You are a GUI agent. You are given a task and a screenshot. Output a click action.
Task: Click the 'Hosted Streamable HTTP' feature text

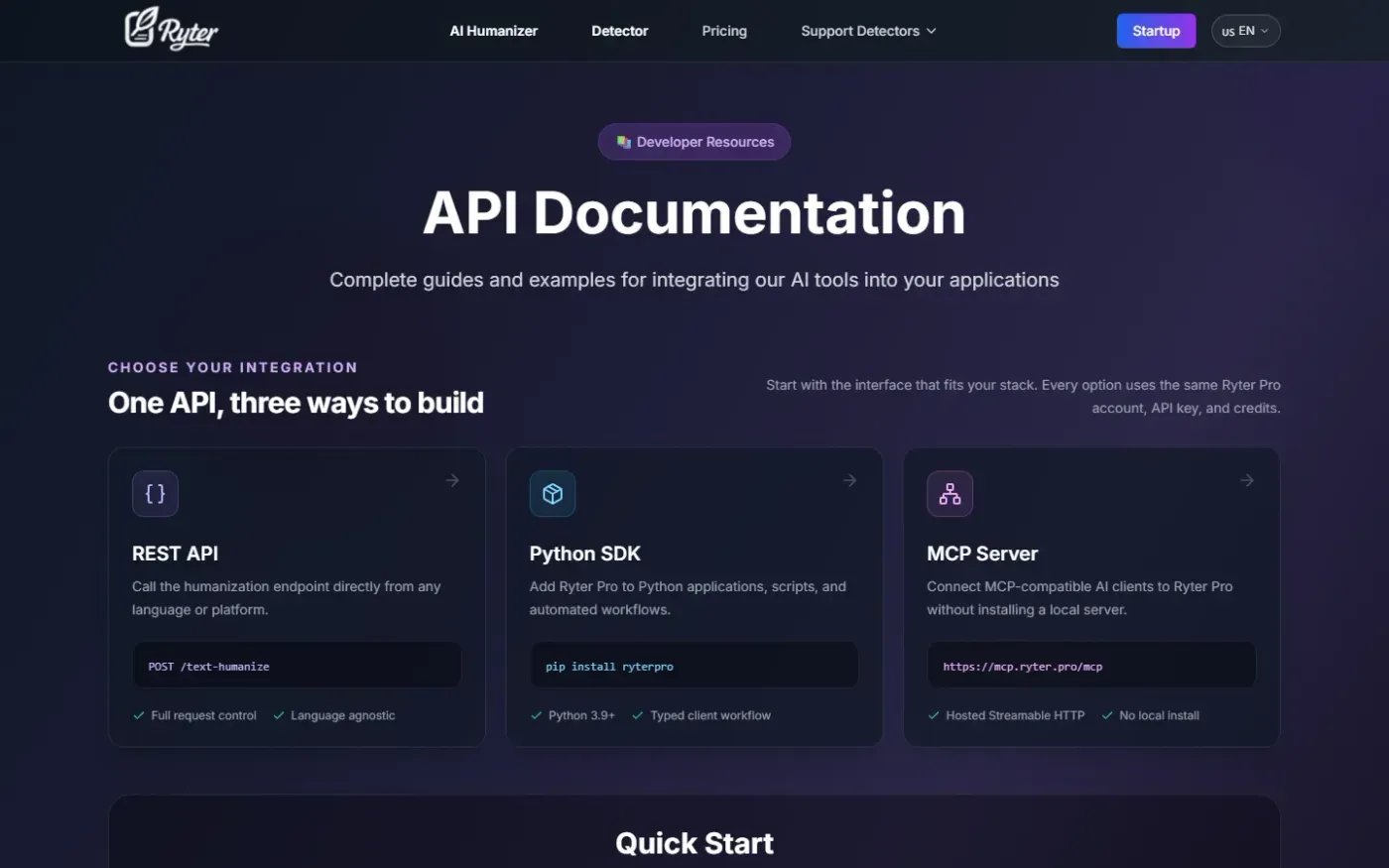point(1015,715)
